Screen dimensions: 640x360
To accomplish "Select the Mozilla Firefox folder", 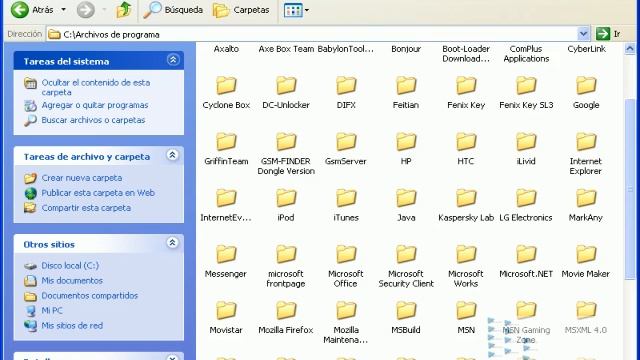I will (x=286, y=318).
